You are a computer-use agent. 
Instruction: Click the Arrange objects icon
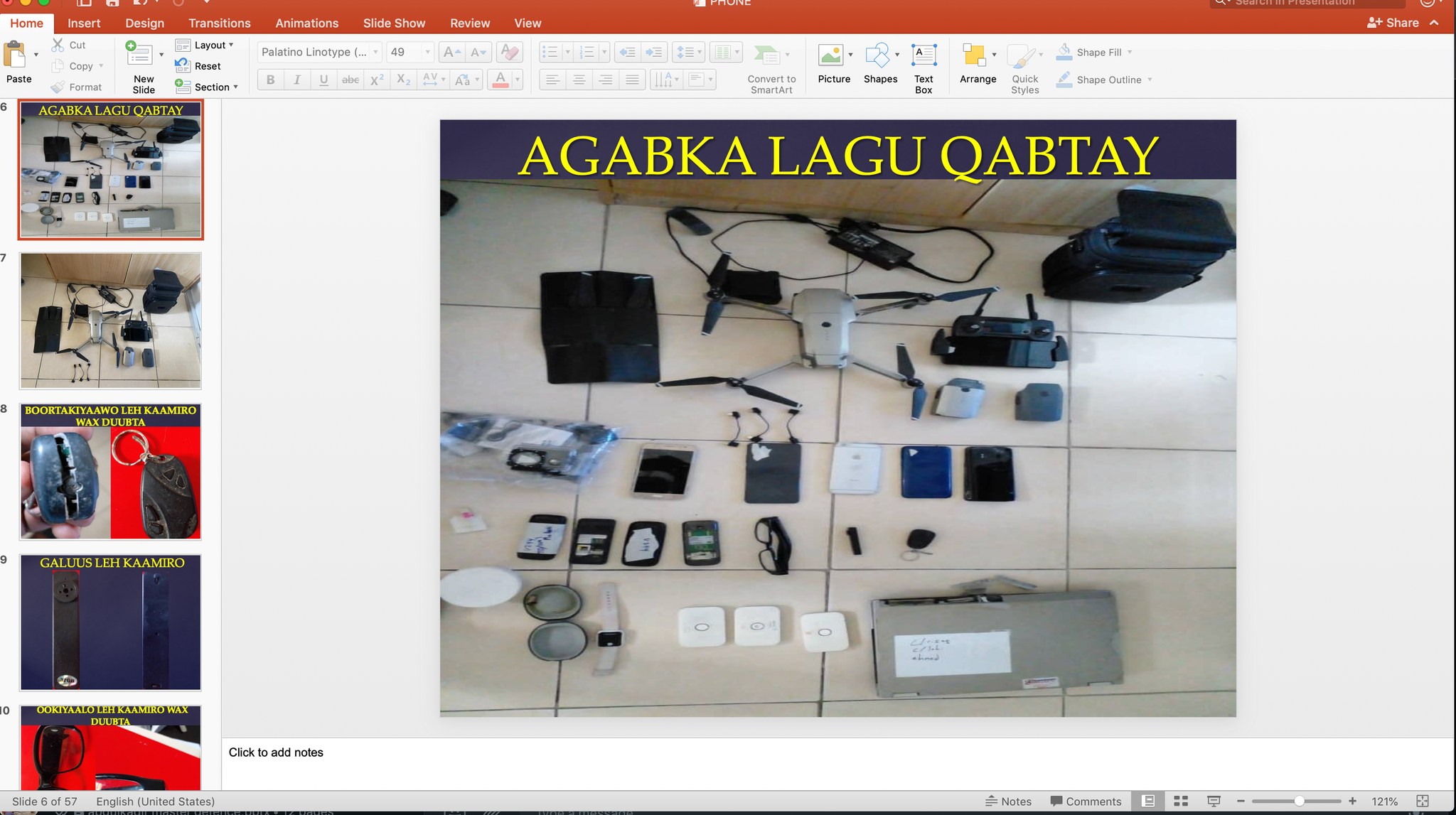coord(974,55)
